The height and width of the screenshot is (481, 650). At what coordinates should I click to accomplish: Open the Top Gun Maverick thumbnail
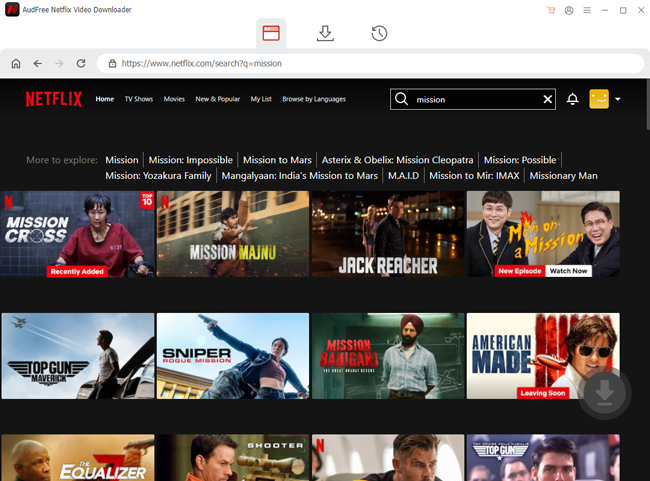[78, 356]
